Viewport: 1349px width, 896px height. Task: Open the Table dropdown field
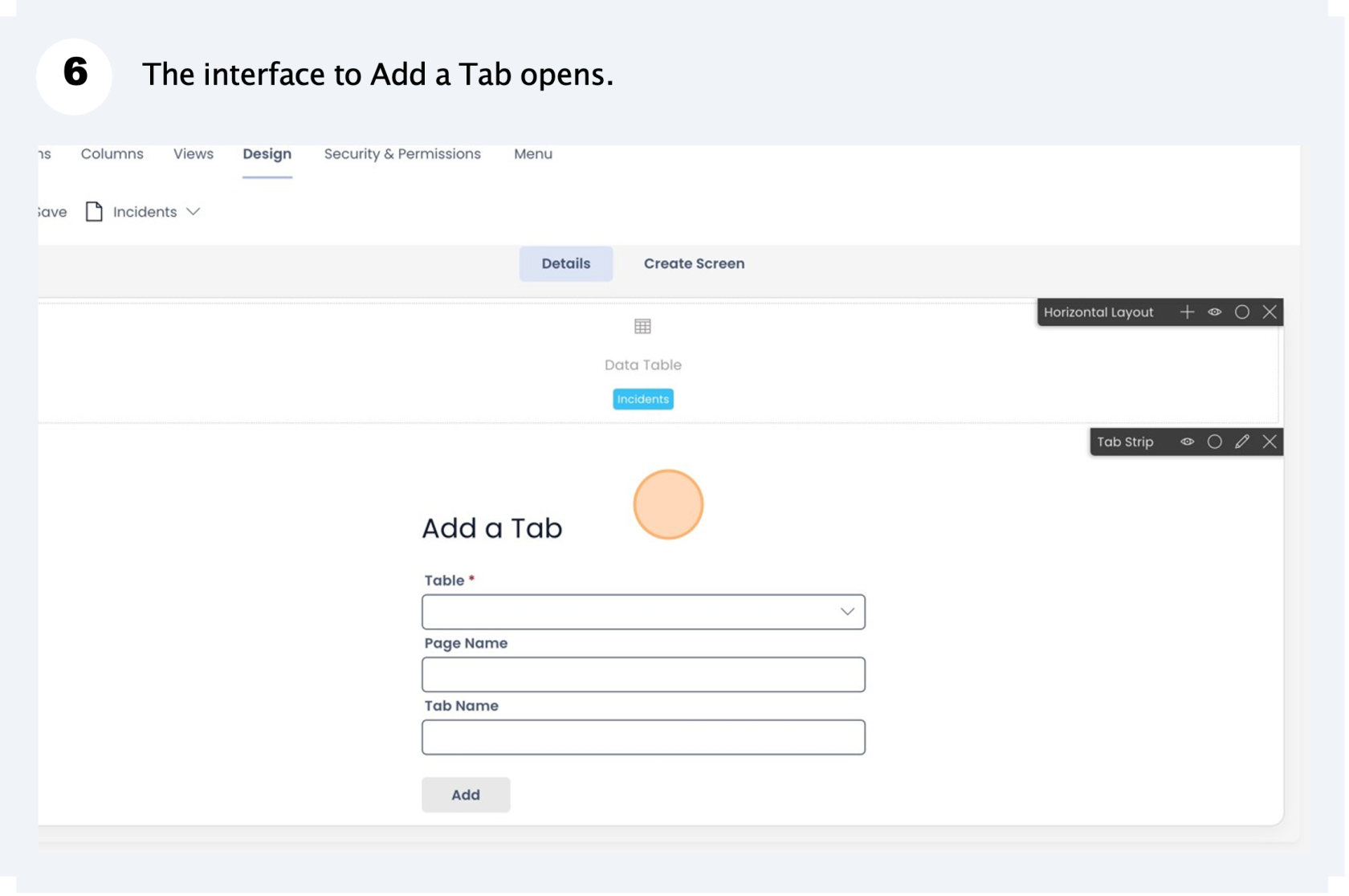[645, 613]
